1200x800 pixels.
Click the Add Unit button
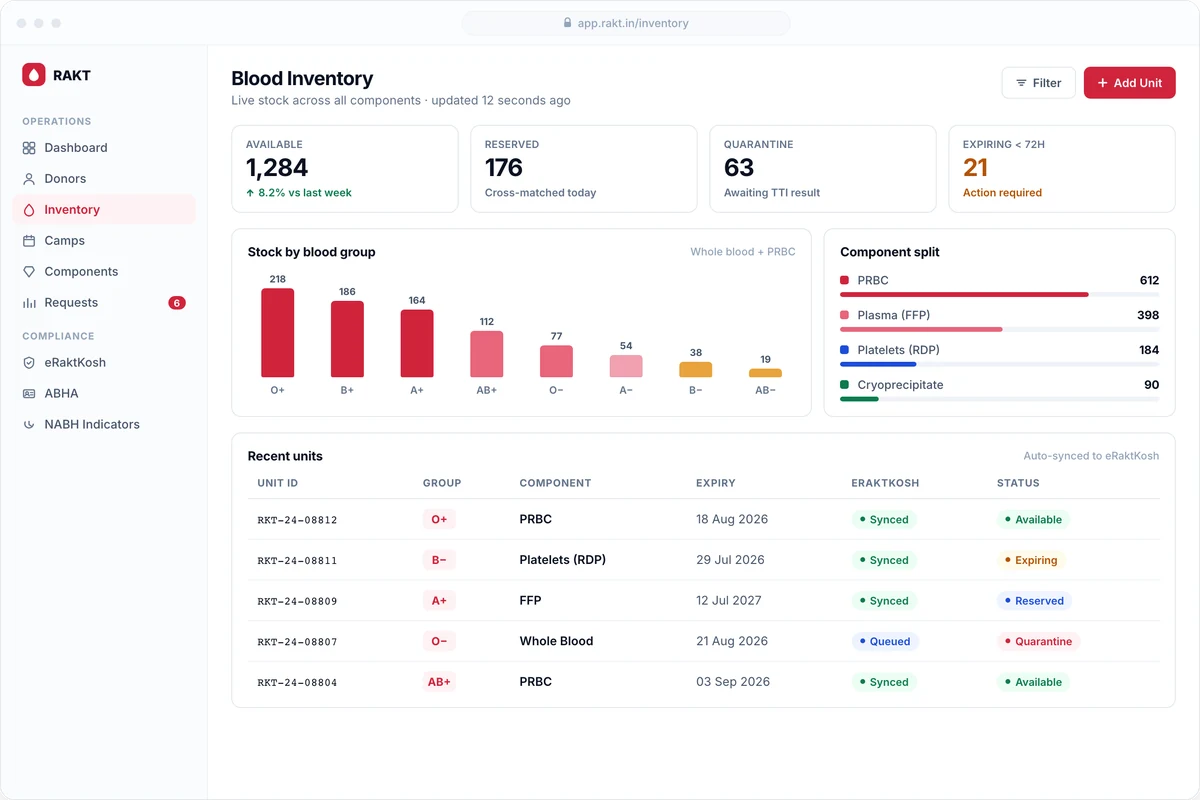point(1130,83)
